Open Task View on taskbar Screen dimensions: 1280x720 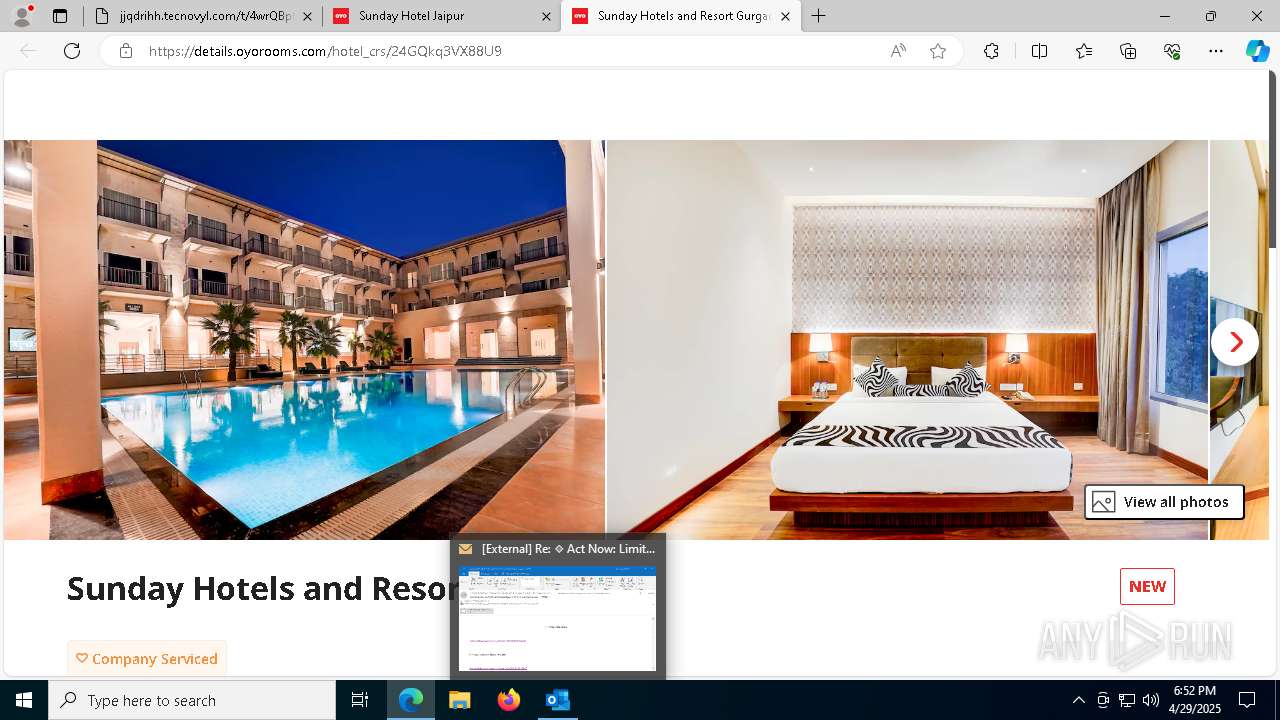point(360,700)
